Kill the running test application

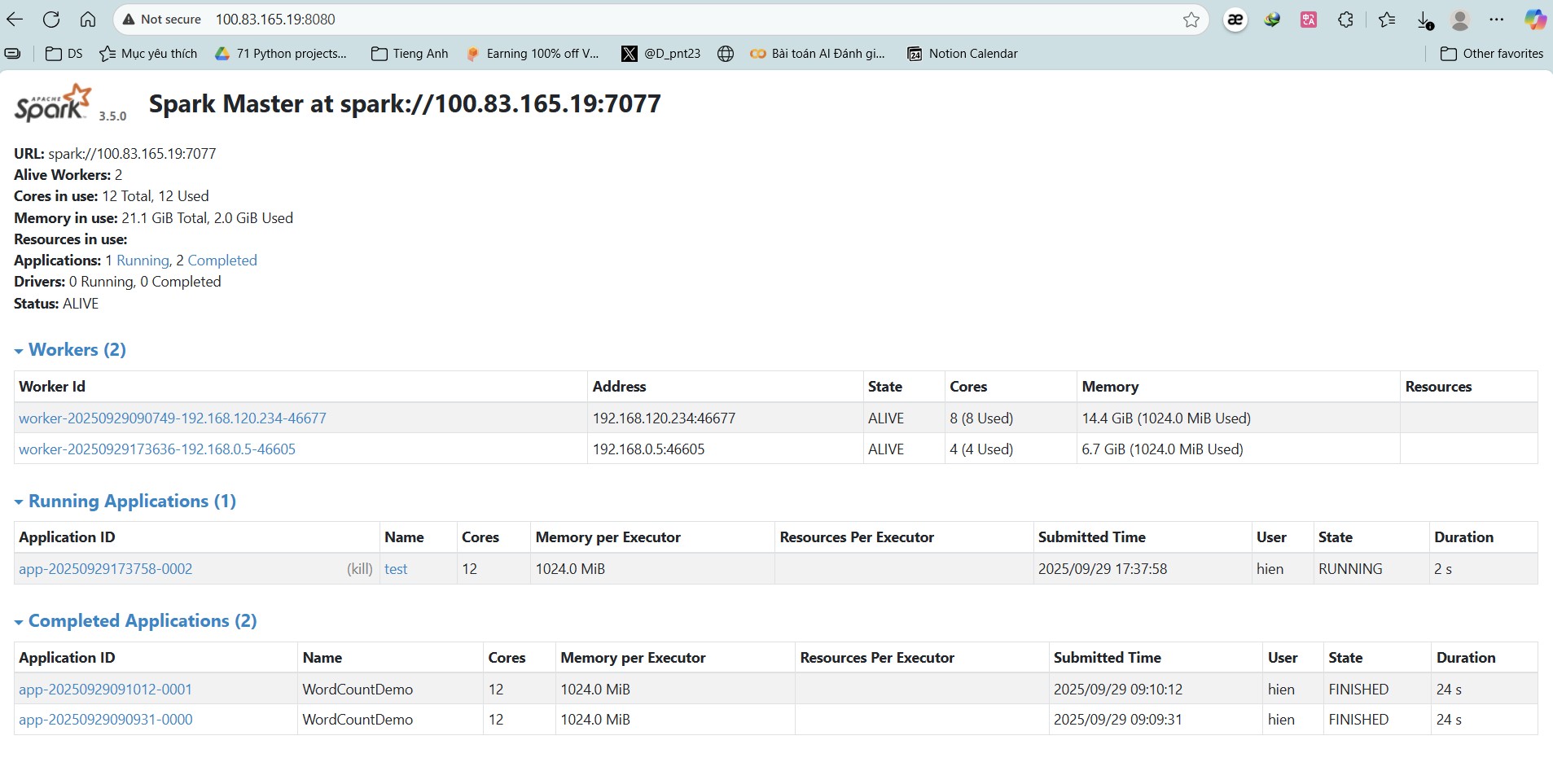pyautogui.click(x=359, y=569)
